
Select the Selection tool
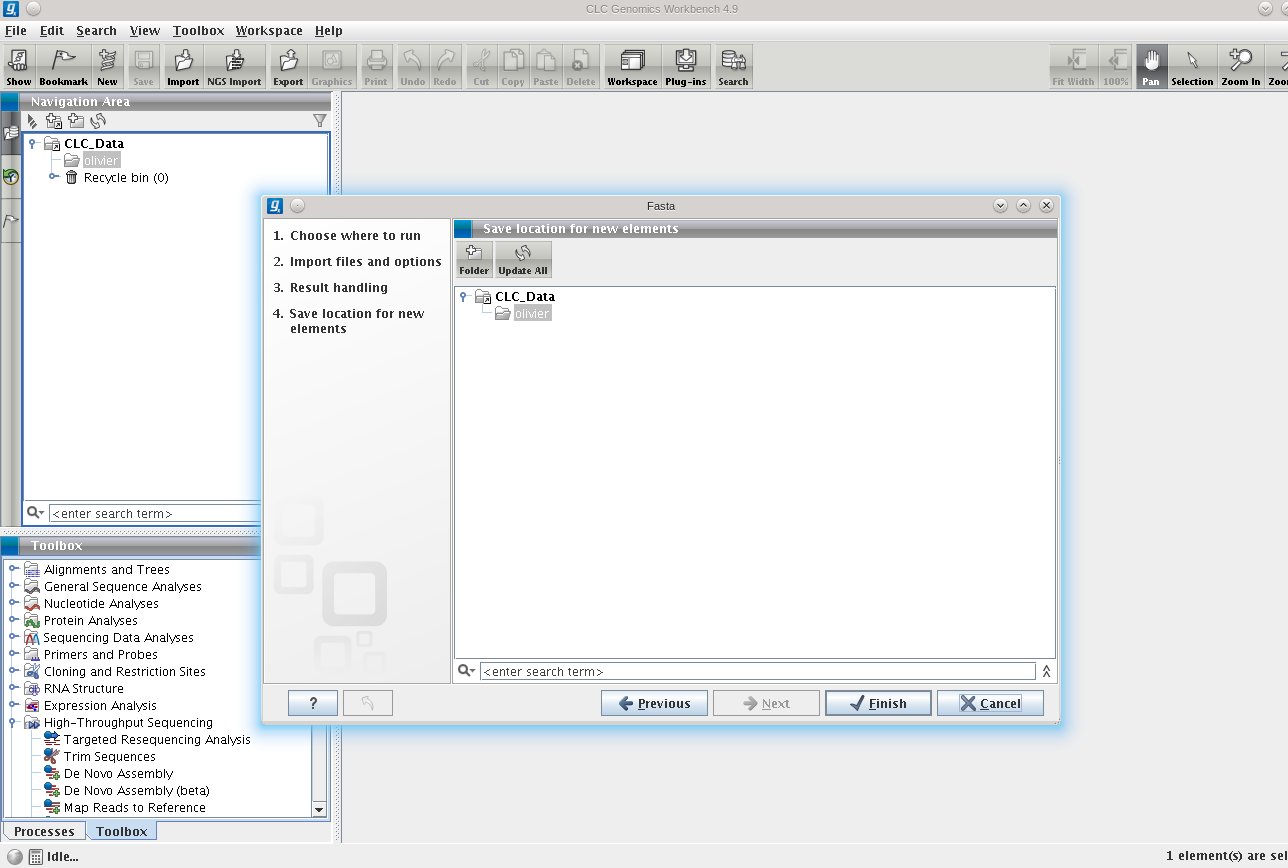coord(1192,67)
